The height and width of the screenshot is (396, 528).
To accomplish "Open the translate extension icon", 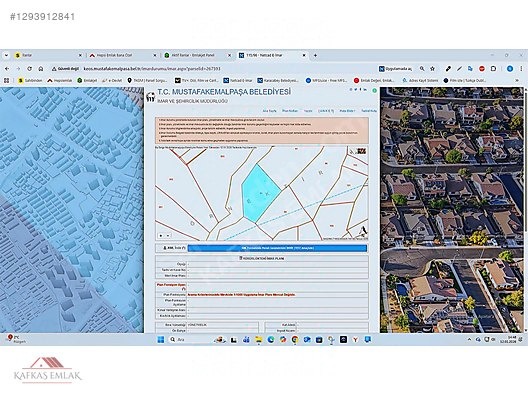I will tap(470, 69).
